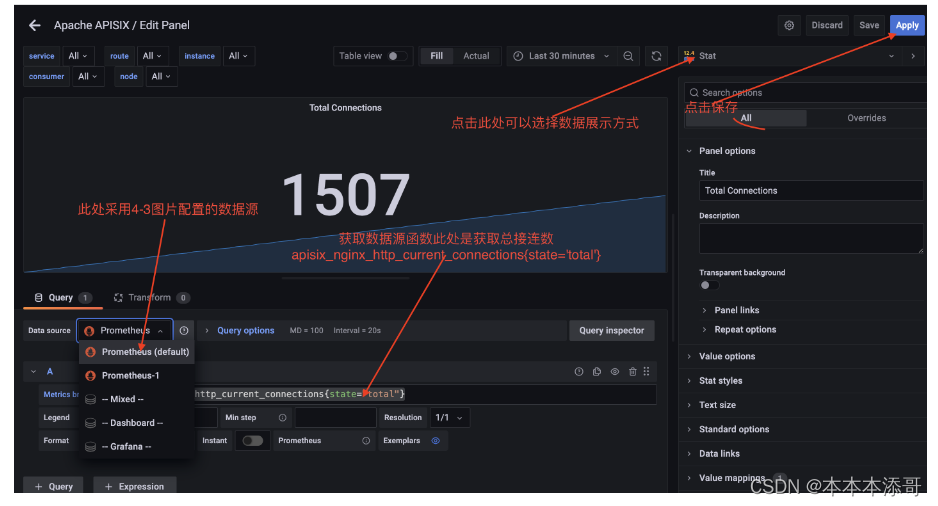
Task: Click the Apply button
Action: 907,25
